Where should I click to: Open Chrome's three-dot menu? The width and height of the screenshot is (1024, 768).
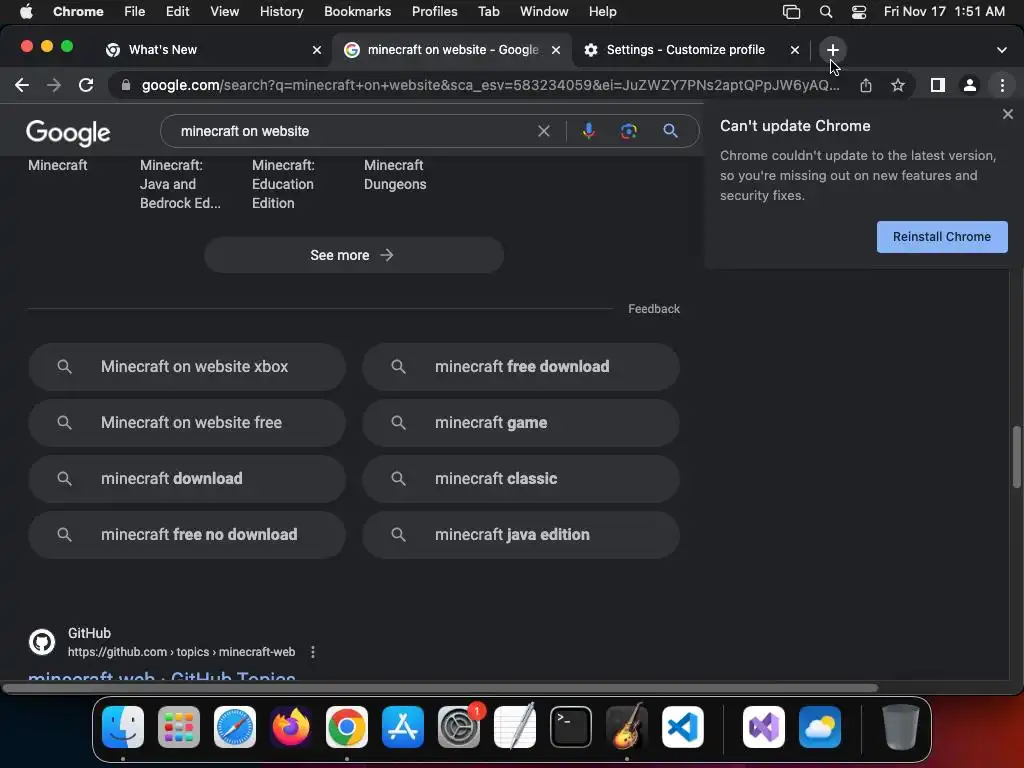click(1002, 85)
